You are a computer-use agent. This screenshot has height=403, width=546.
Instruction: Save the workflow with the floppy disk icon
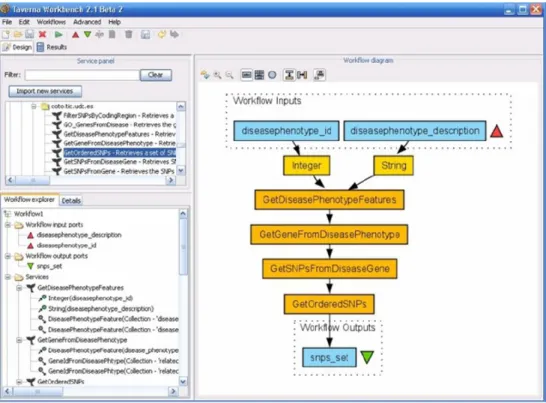30,34
